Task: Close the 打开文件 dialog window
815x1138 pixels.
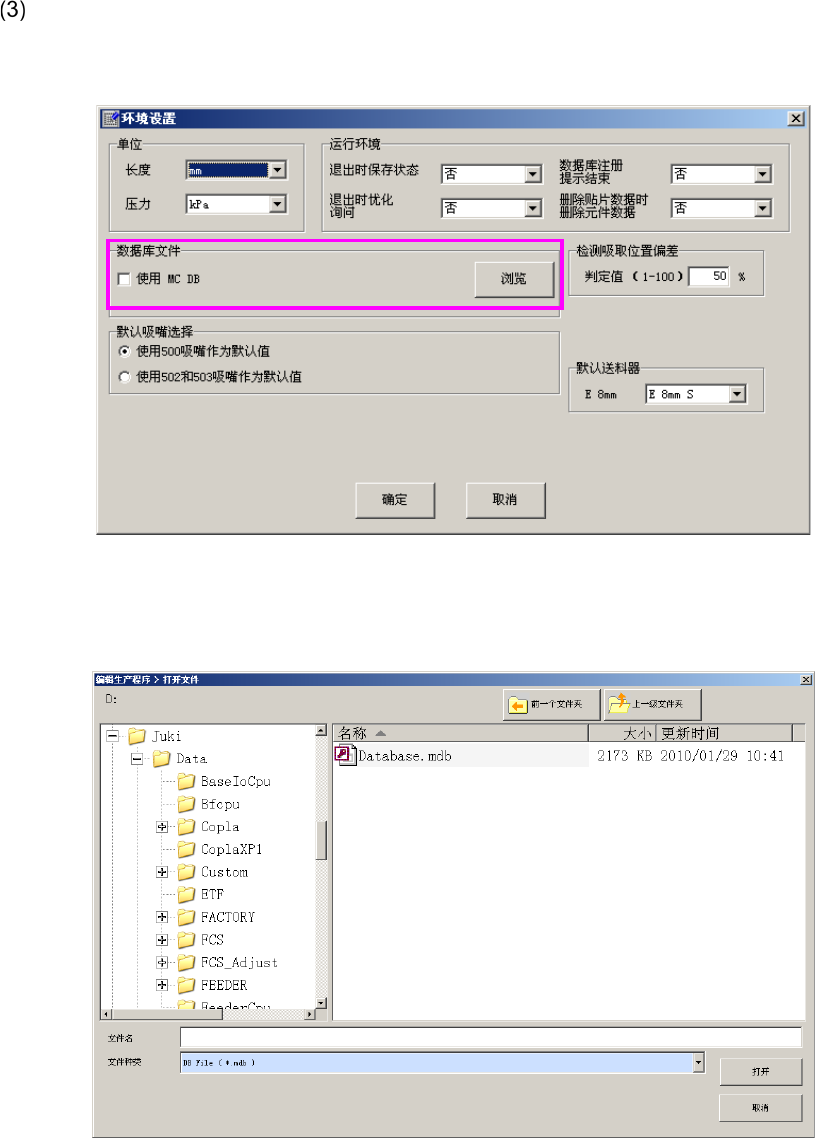Action: [x=806, y=680]
